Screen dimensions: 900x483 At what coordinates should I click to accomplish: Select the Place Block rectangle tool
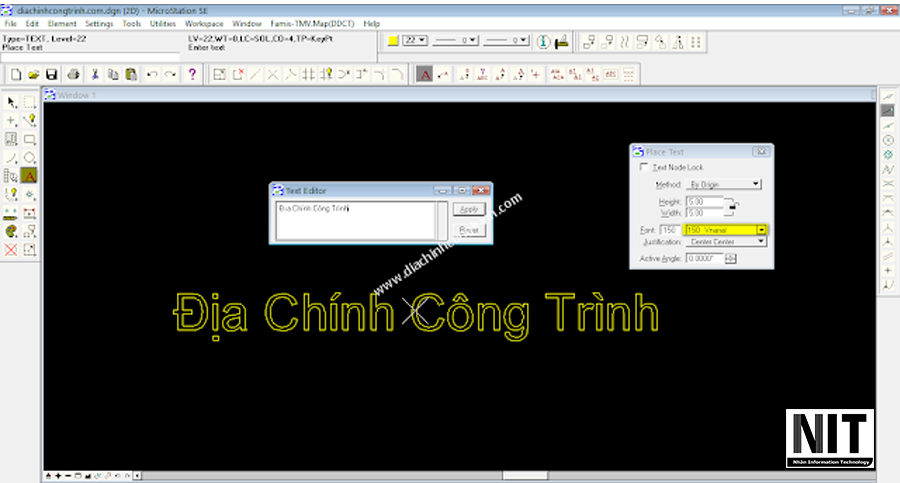click(29, 139)
